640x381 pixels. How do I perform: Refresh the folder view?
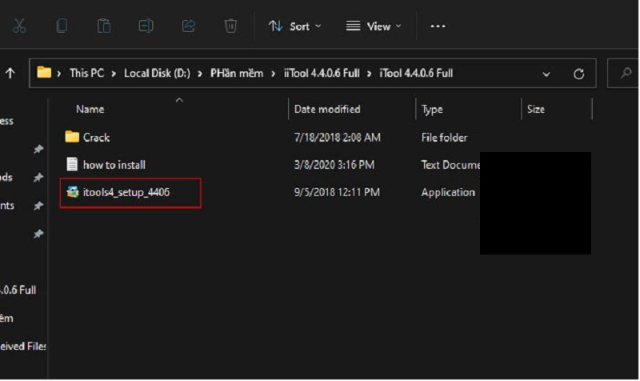tap(579, 74)
